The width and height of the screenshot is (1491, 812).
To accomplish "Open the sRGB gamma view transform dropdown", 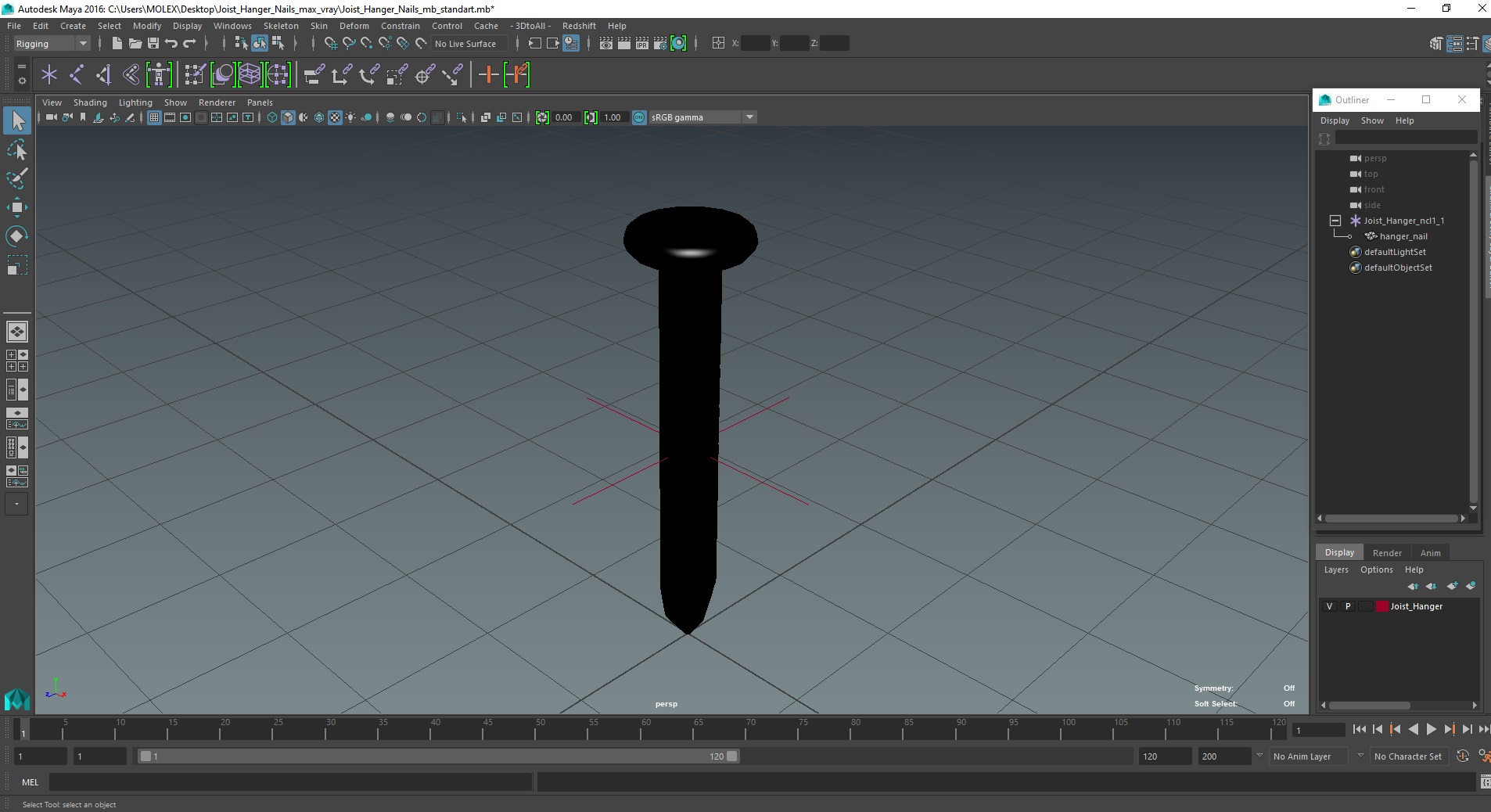I will click(x=703, y=117).
